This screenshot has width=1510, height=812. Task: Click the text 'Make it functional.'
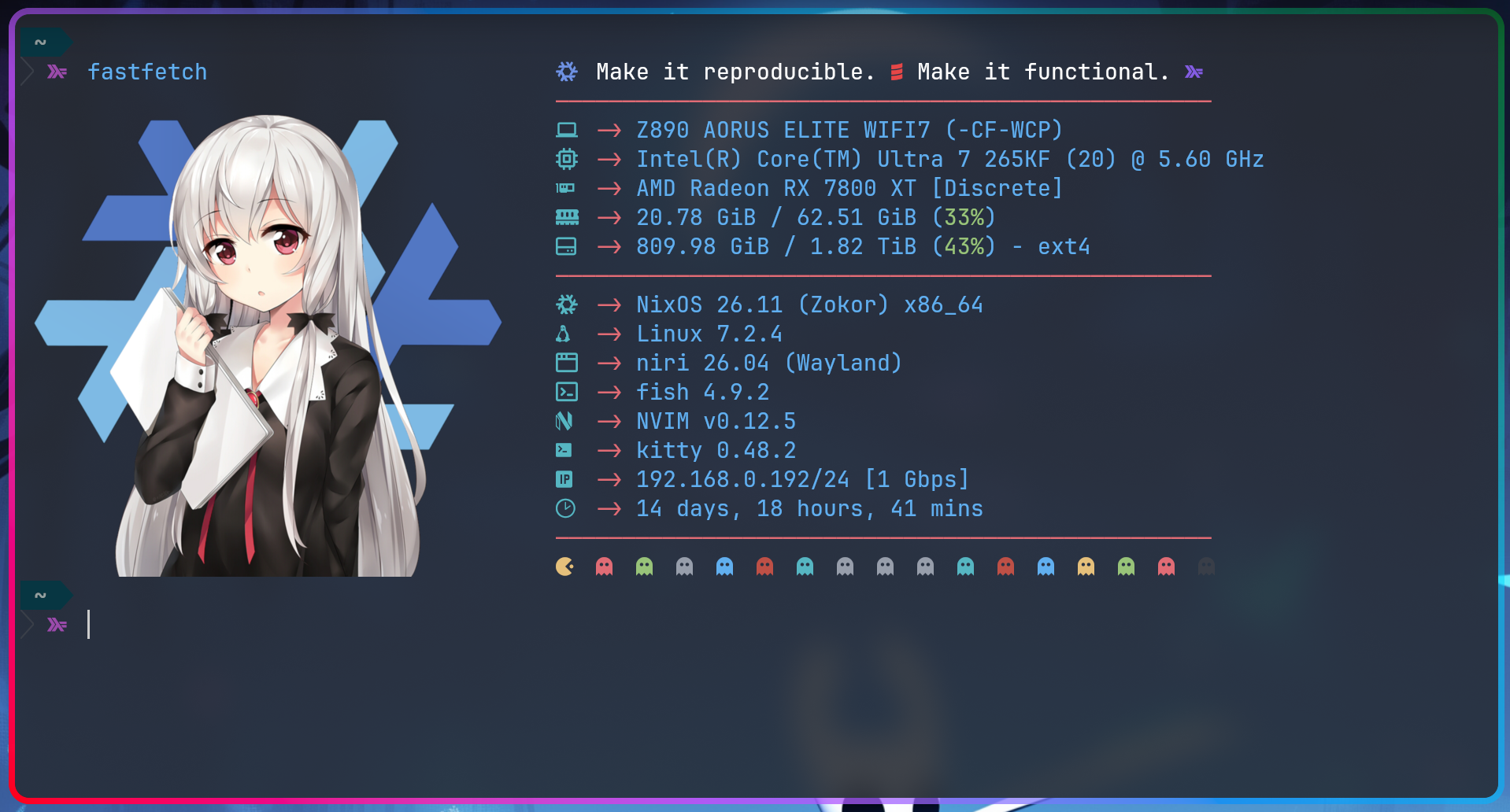point(1043,72)
